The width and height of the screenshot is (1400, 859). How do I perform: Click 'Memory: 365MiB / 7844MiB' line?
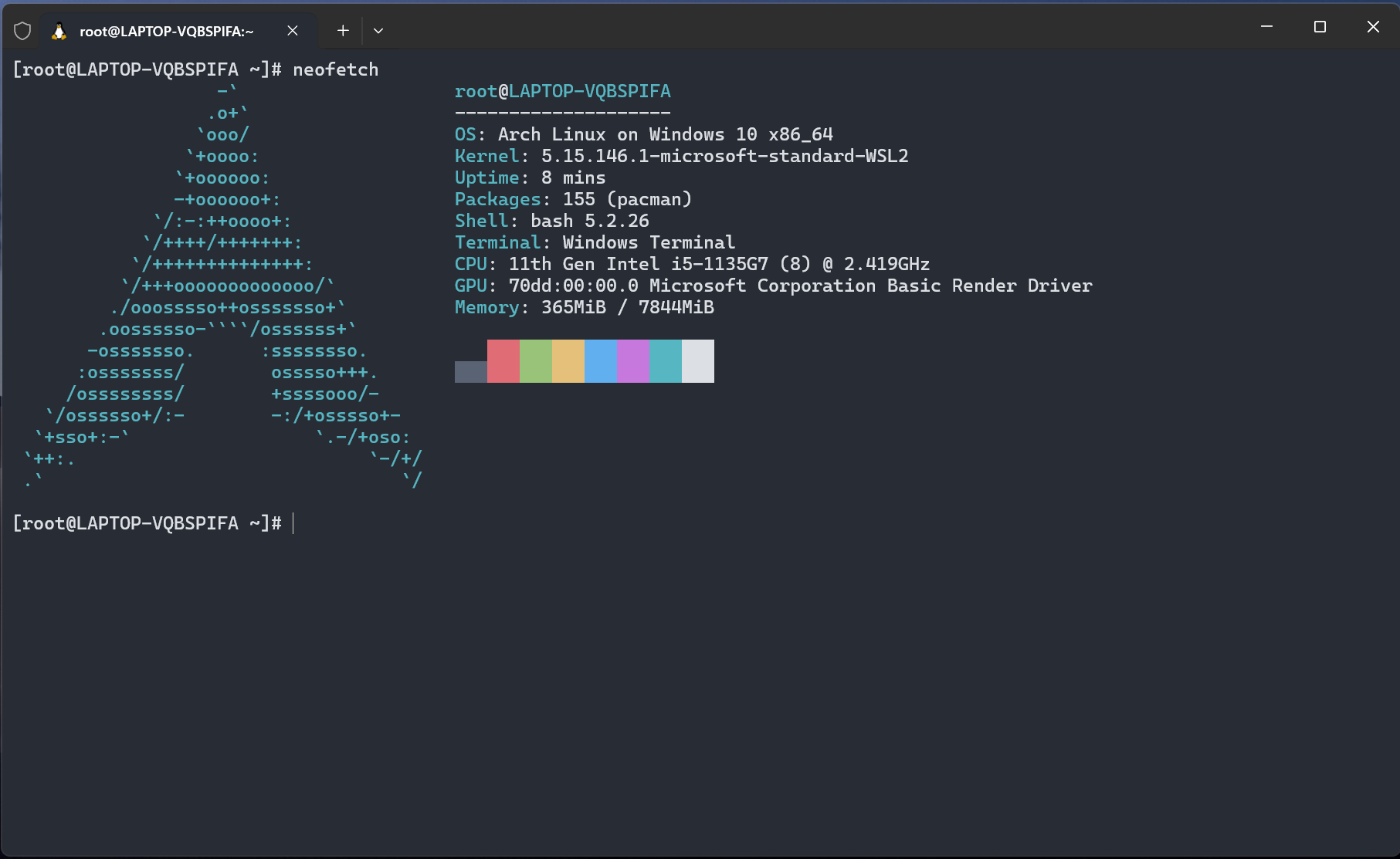click(x=585, y=307)
